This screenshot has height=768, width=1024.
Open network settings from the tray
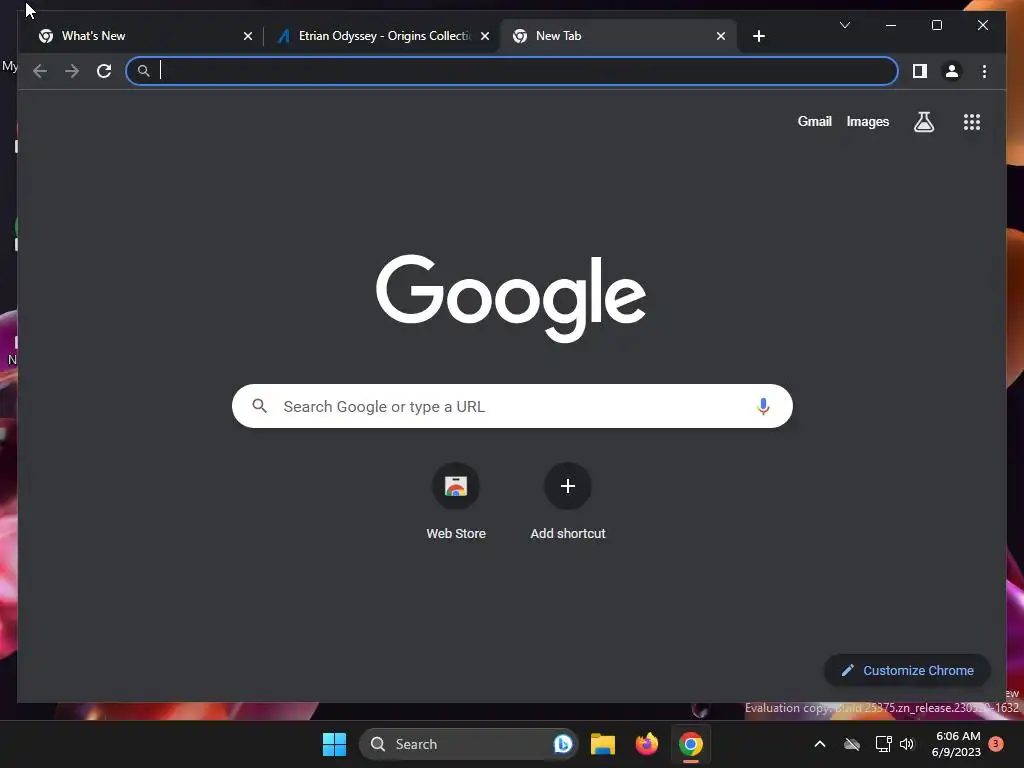[883, 744]
